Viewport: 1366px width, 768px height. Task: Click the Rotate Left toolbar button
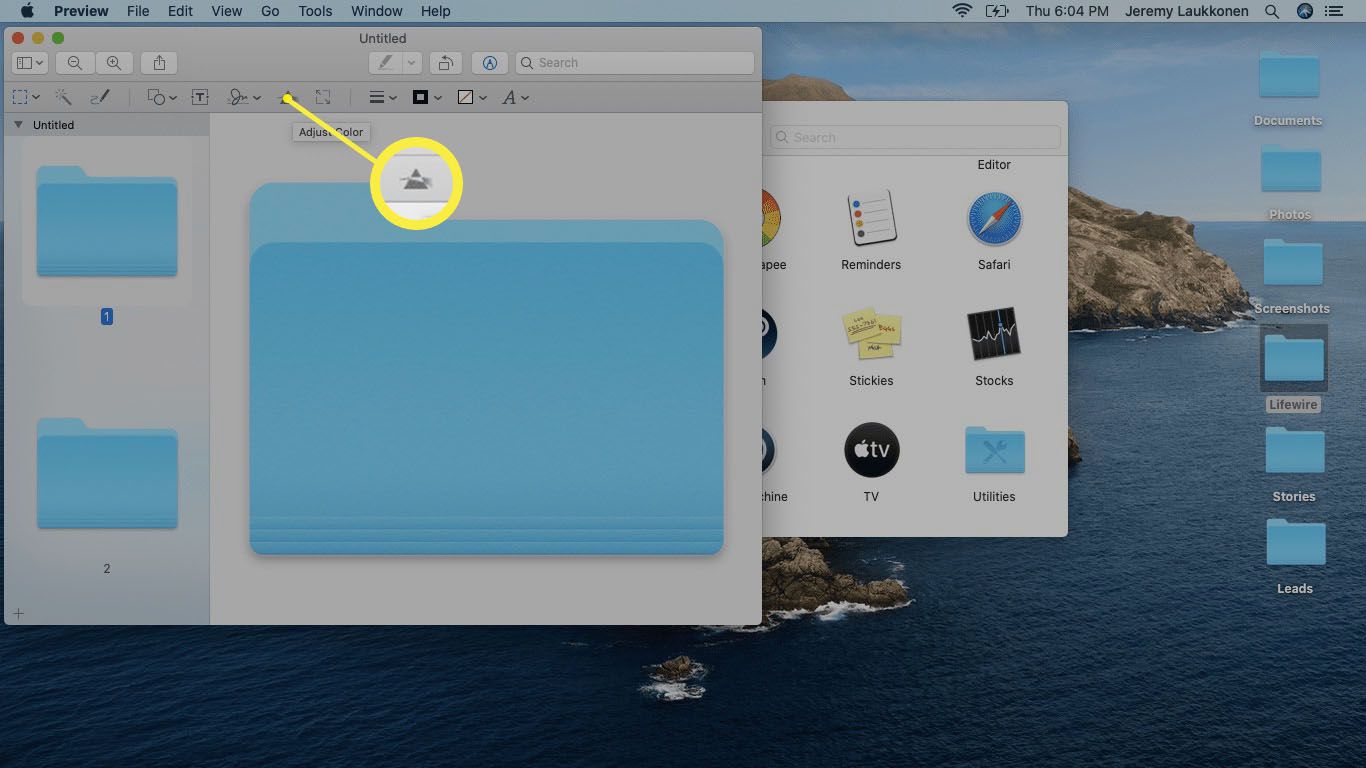pos(445,63)
